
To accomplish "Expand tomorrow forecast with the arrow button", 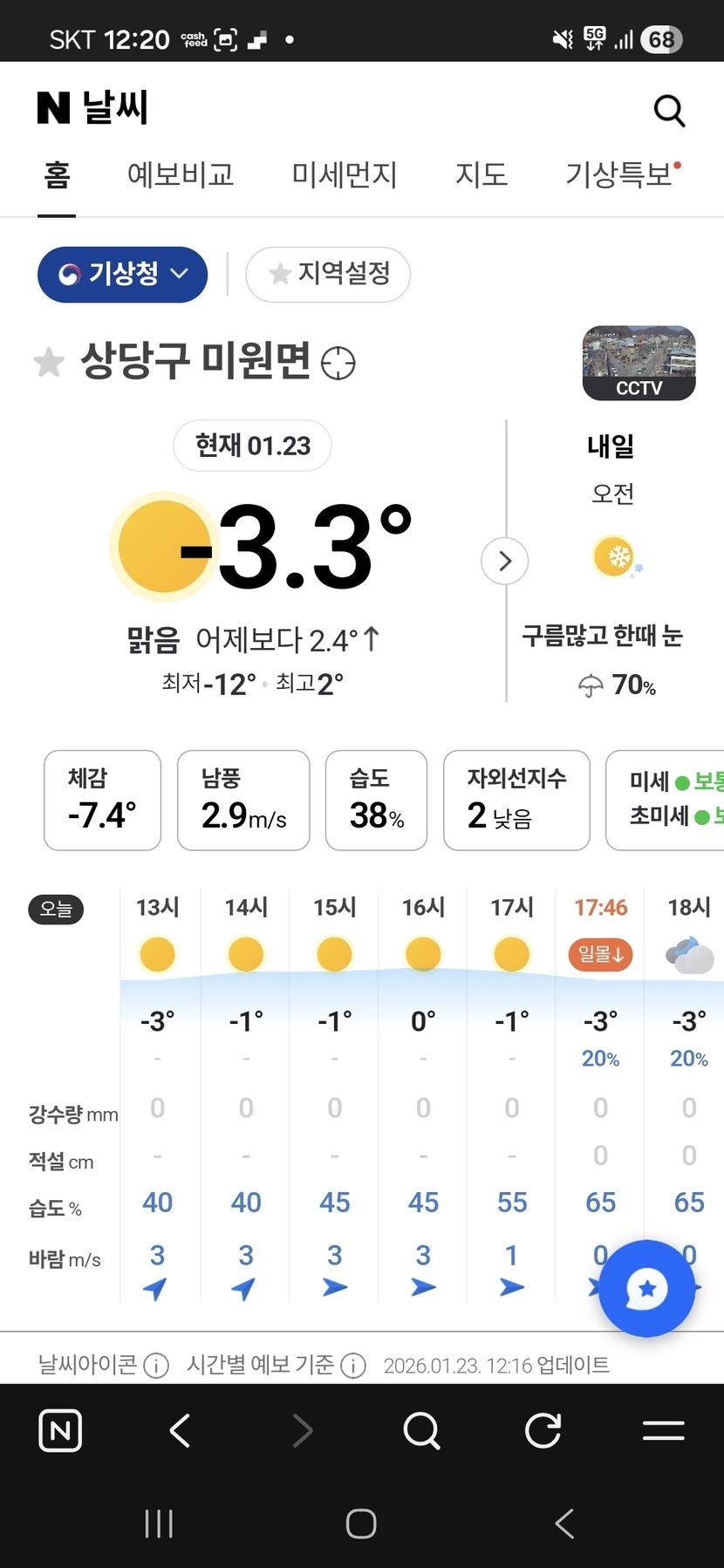I will point(505,561).
